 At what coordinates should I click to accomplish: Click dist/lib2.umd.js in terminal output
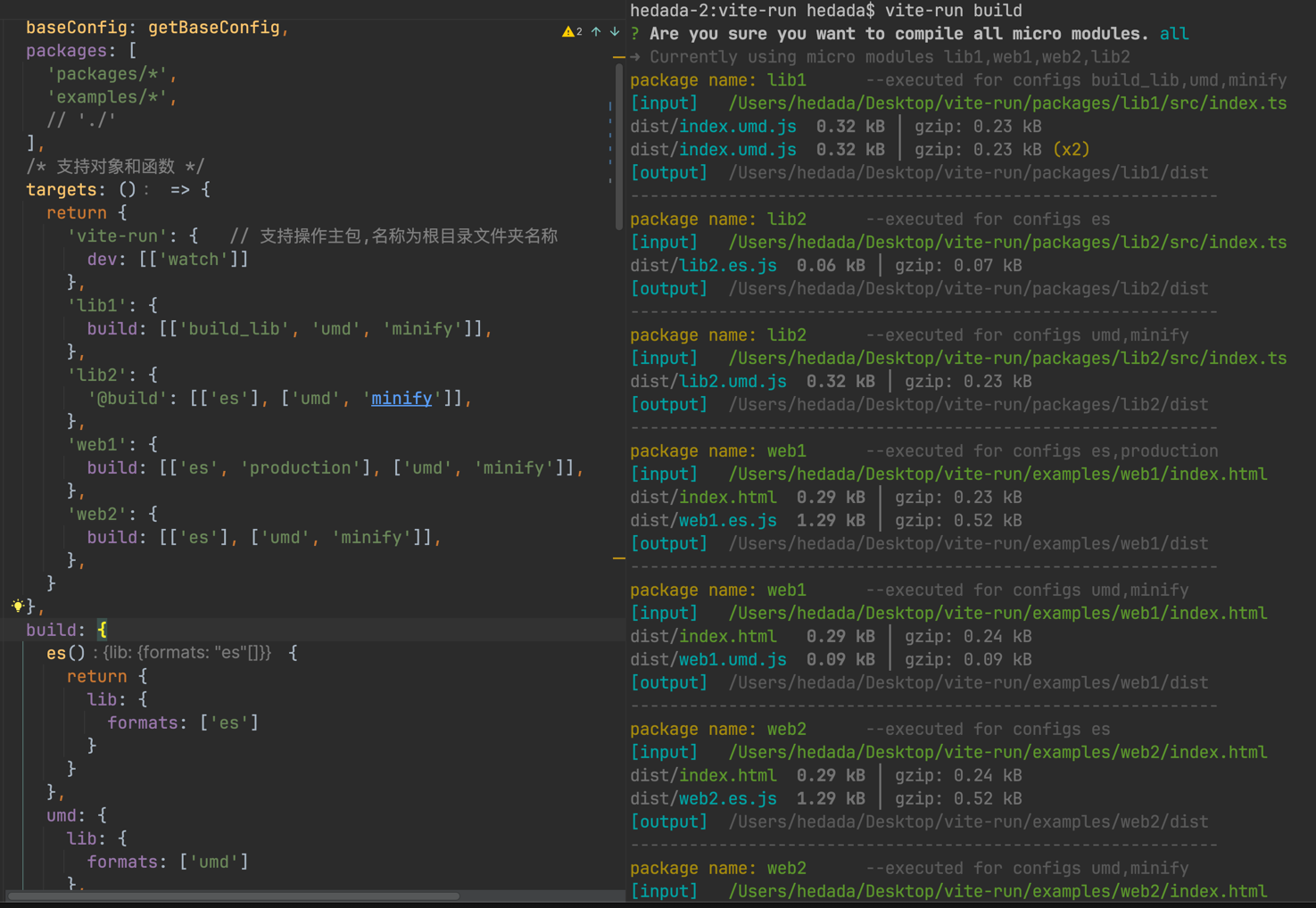click(708, 382)
